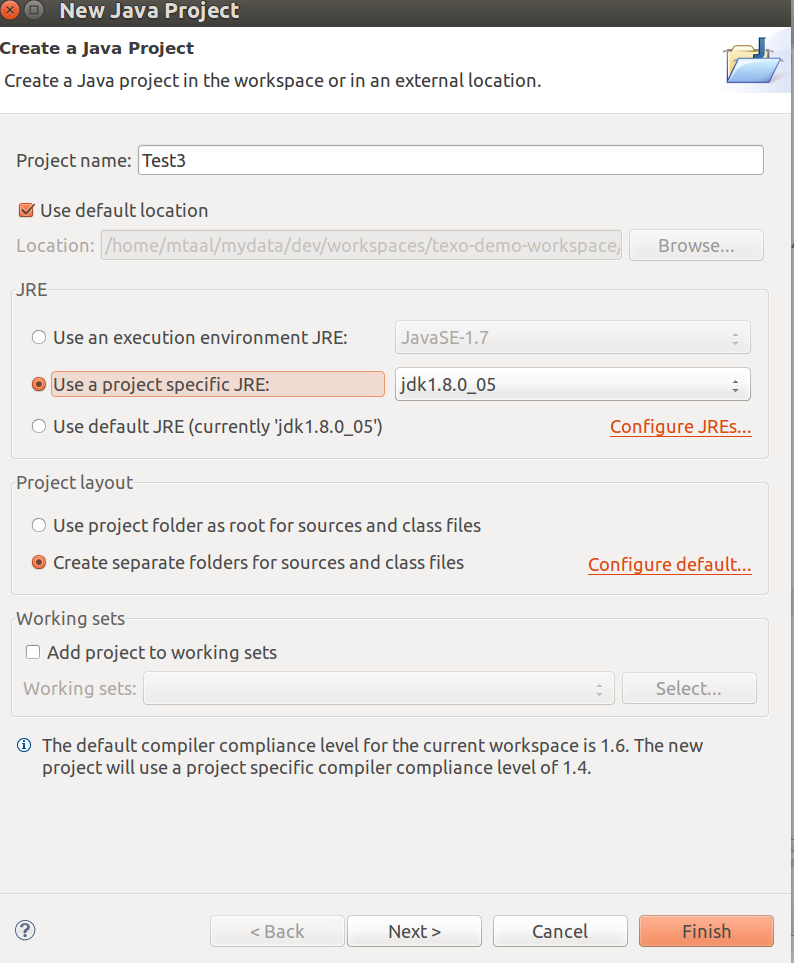Viewport: 794px width, 963px height.
Task: Click the help question mark icon
Action: pyautogui.click(x=25, y=930)
